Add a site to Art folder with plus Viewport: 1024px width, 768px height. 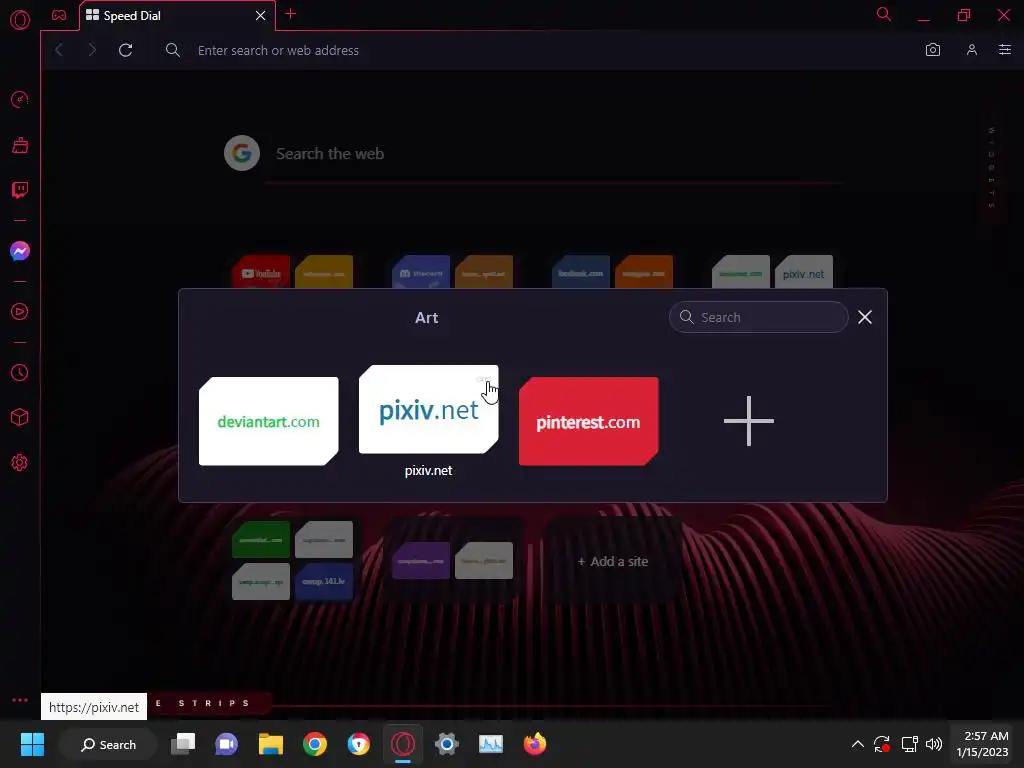[749, 421]
